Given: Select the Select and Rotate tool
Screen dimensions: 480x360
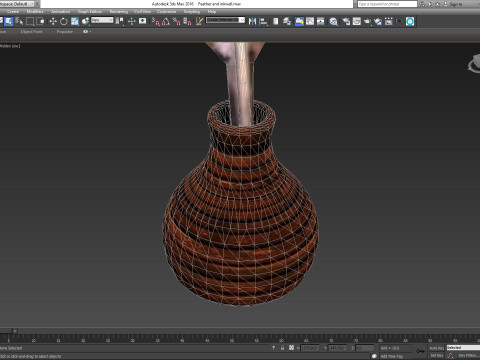Looking at the screenshot, I should (x=64, y=21).
